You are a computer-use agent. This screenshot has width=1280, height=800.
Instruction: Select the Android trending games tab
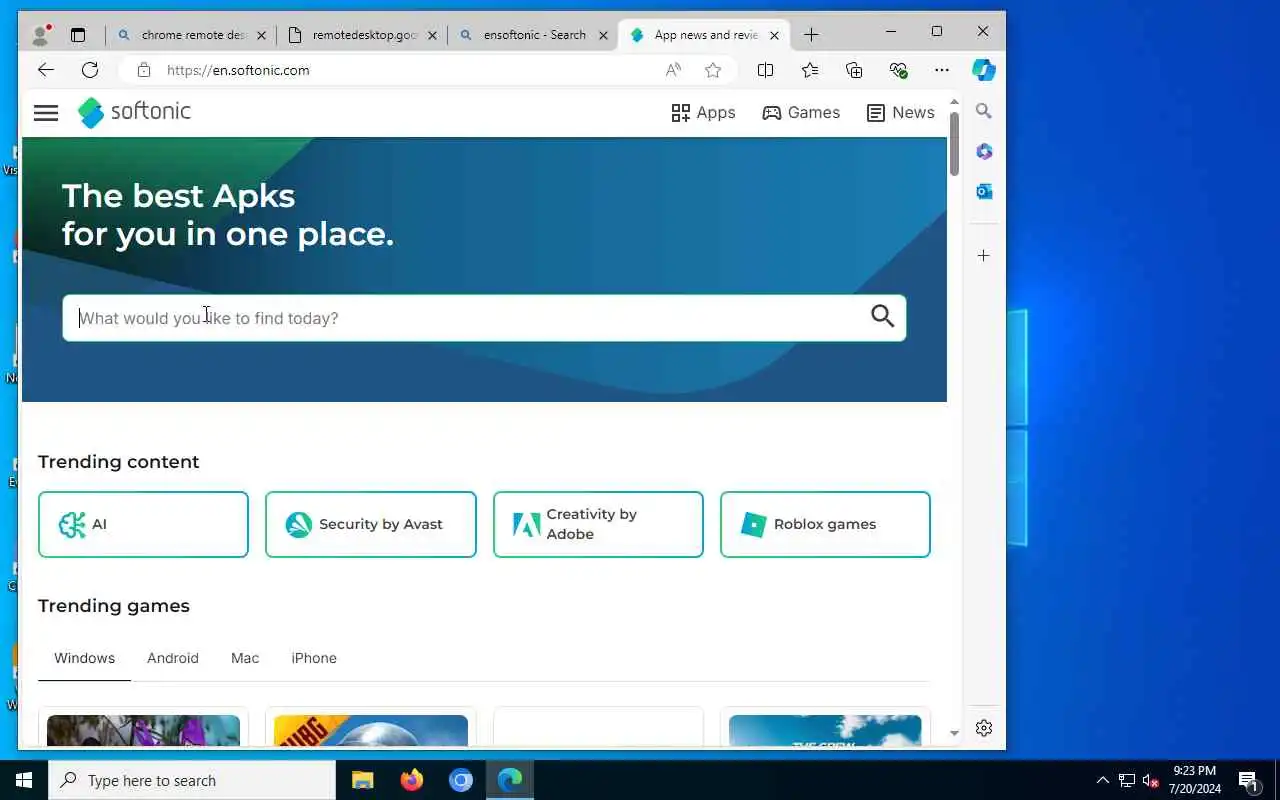(x=173, y=658)
